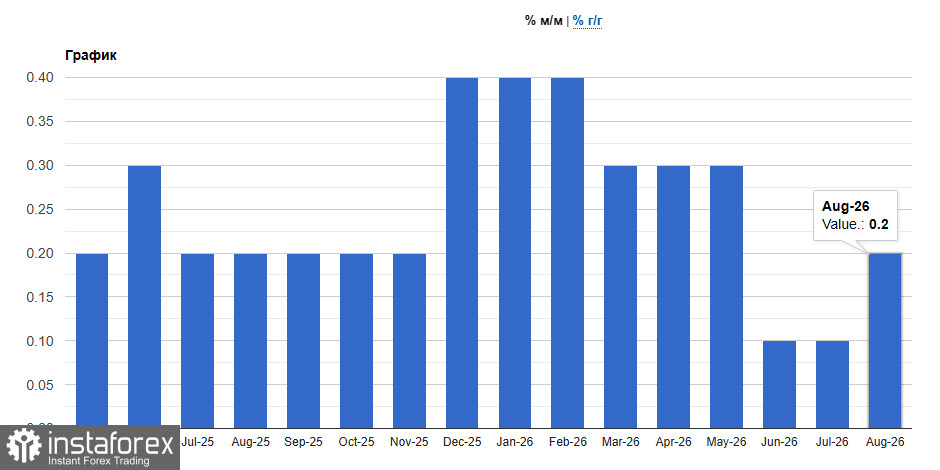Click the Dec-25 bar
Viewport: 940px width, 470px height.
[x=462, y=253]
